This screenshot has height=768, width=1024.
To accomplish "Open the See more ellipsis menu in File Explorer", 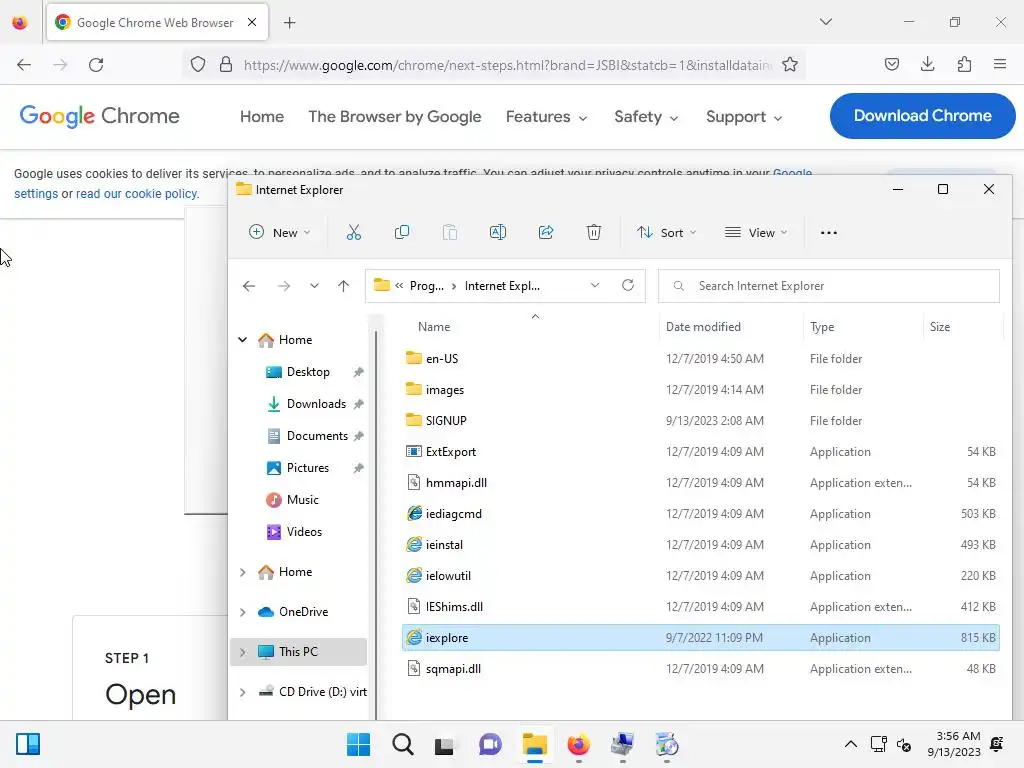I will (x=829, y=232).
